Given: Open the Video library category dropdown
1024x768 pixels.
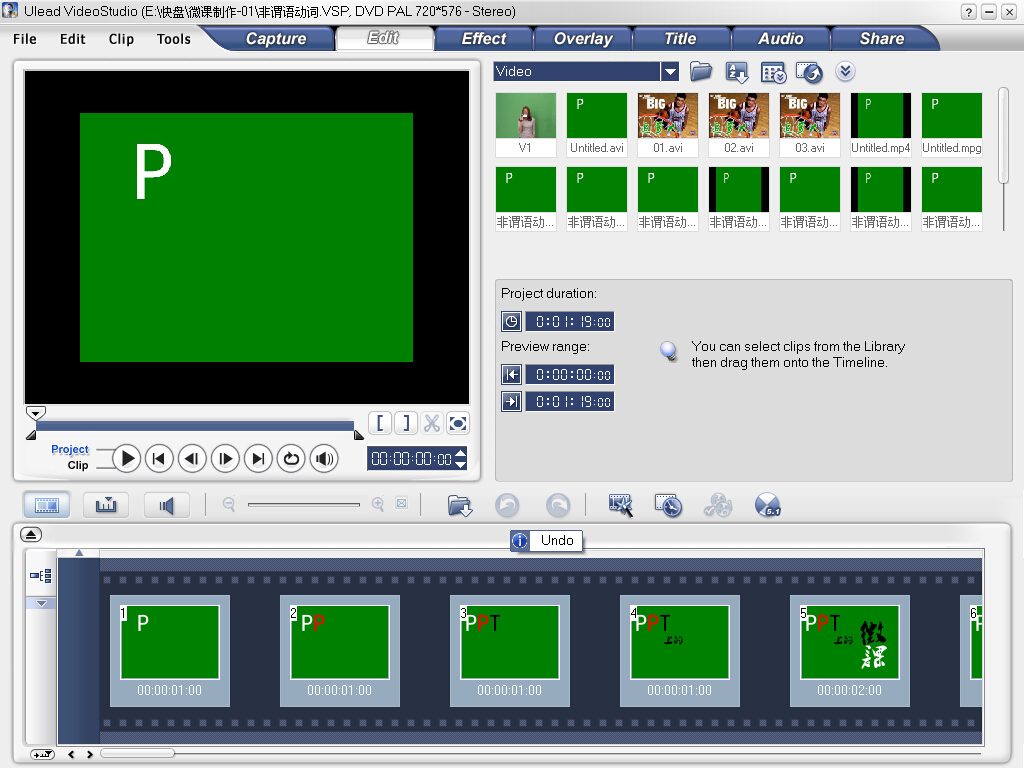Looking at the screenshot, I should pos(670,71).
